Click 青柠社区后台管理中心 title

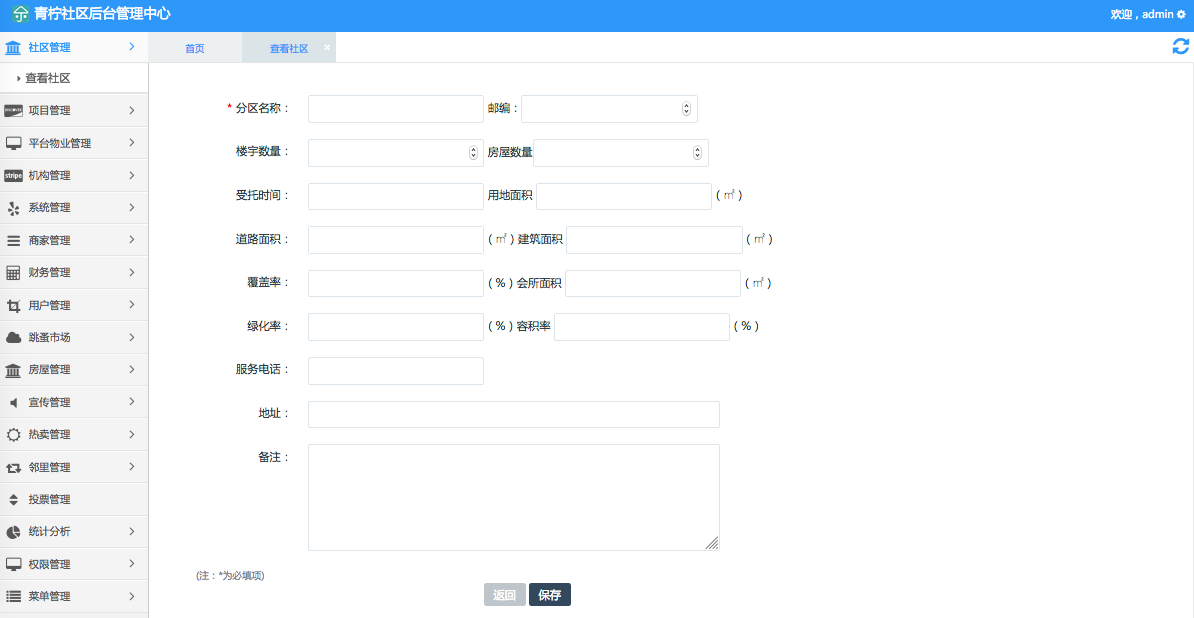point(102,14)
